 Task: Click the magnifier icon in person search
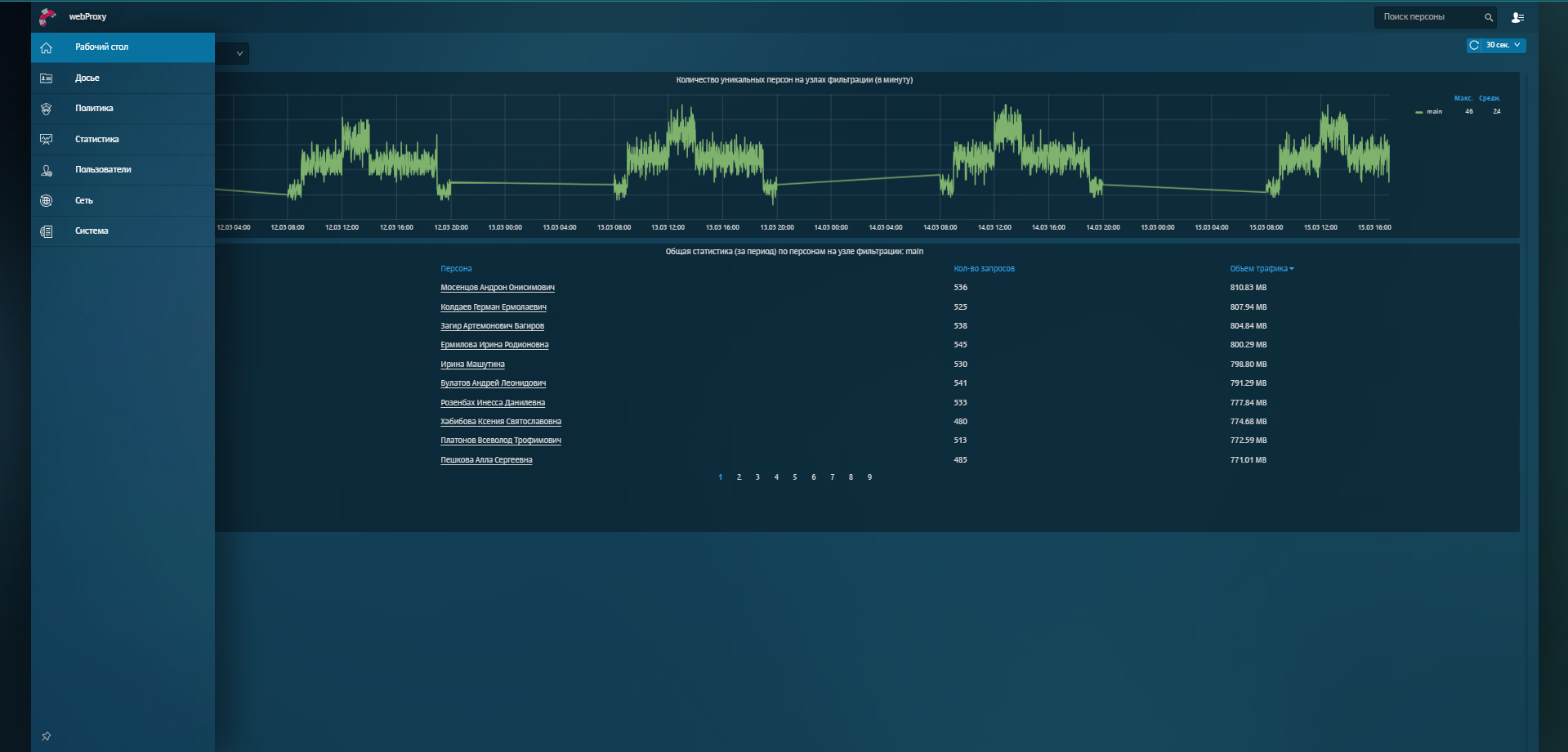pos(1489,17)
